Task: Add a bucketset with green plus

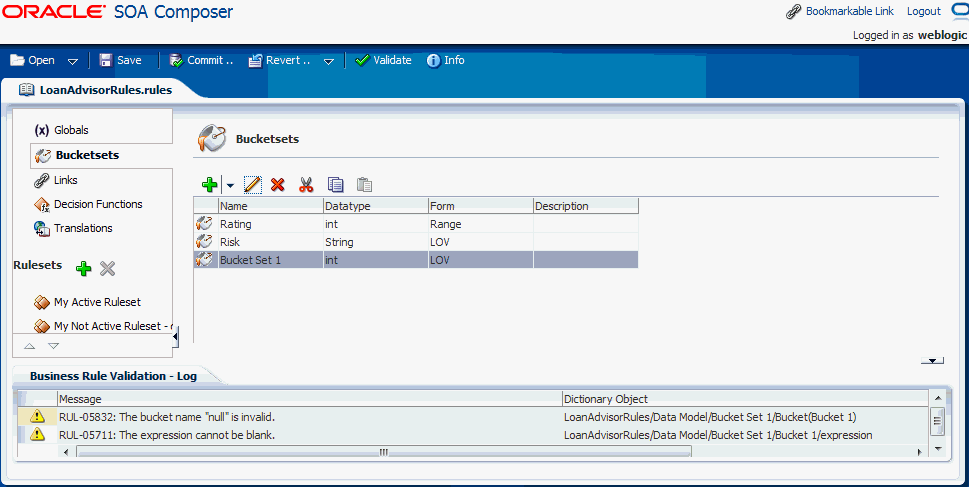Action: (209, 184)
